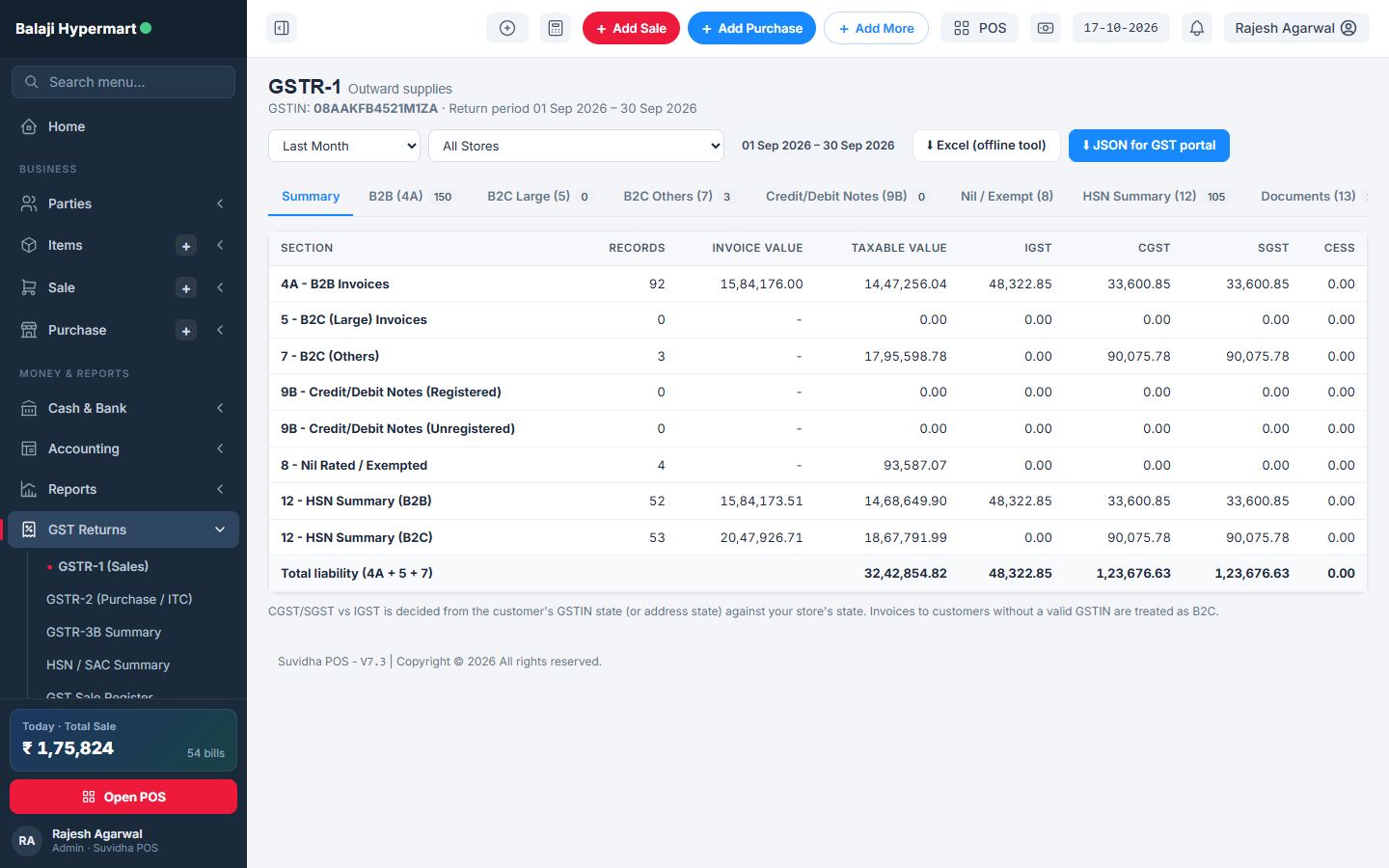
Task: Click the 17-10-2026 date field
Action: [x=1121, y=28]
